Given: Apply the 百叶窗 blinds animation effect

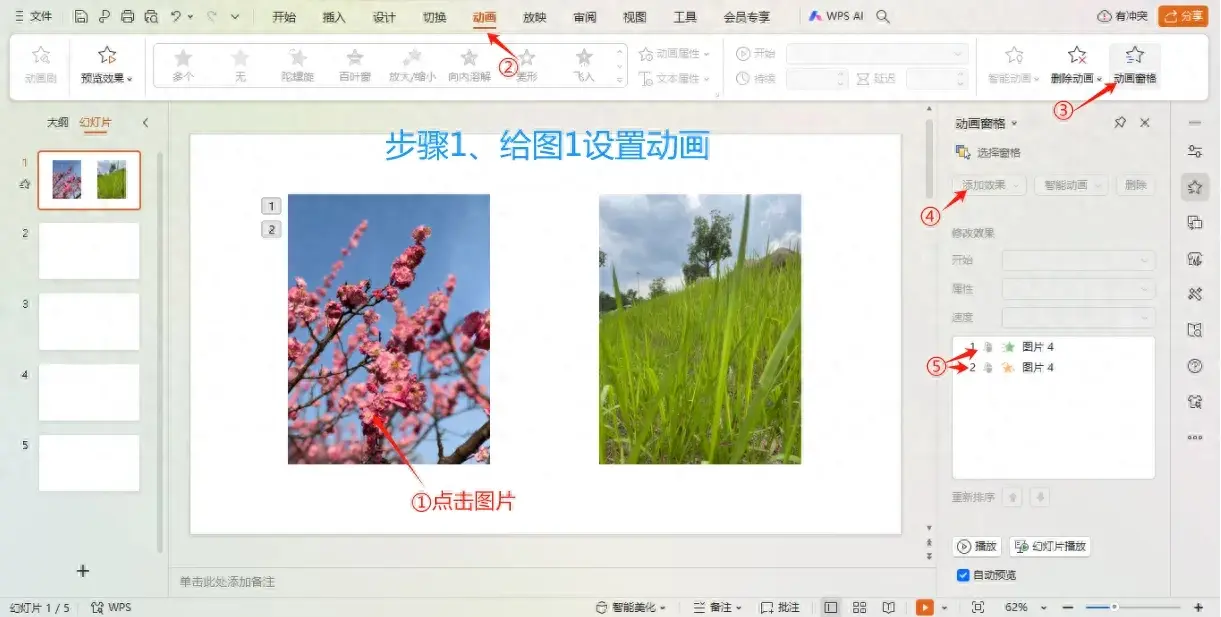Looking at the screenshot, I should [354, 62].
